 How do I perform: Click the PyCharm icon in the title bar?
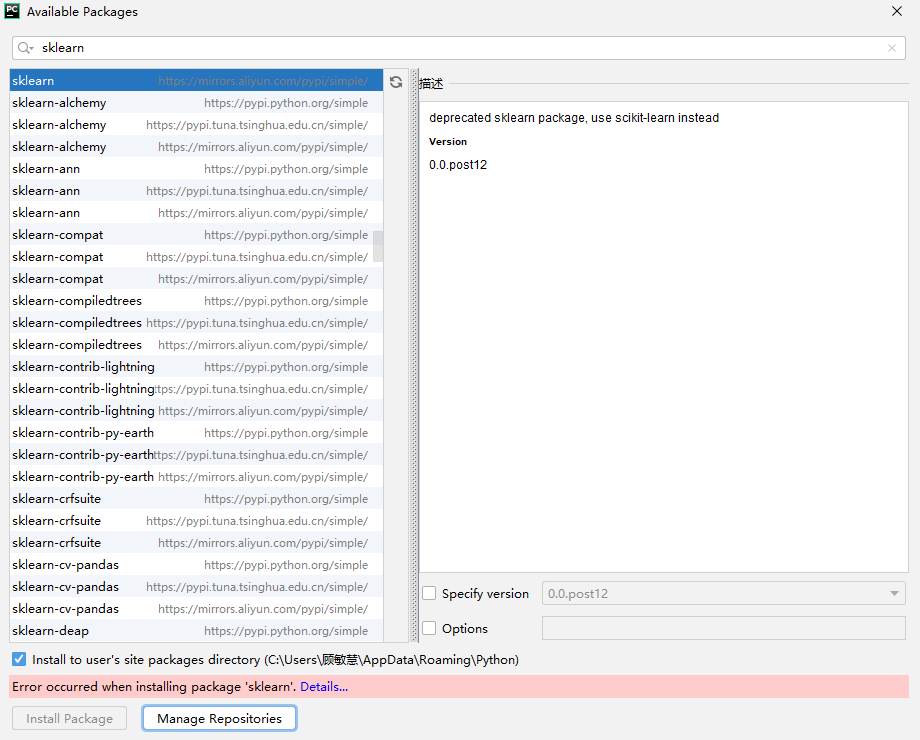[14, 12]
